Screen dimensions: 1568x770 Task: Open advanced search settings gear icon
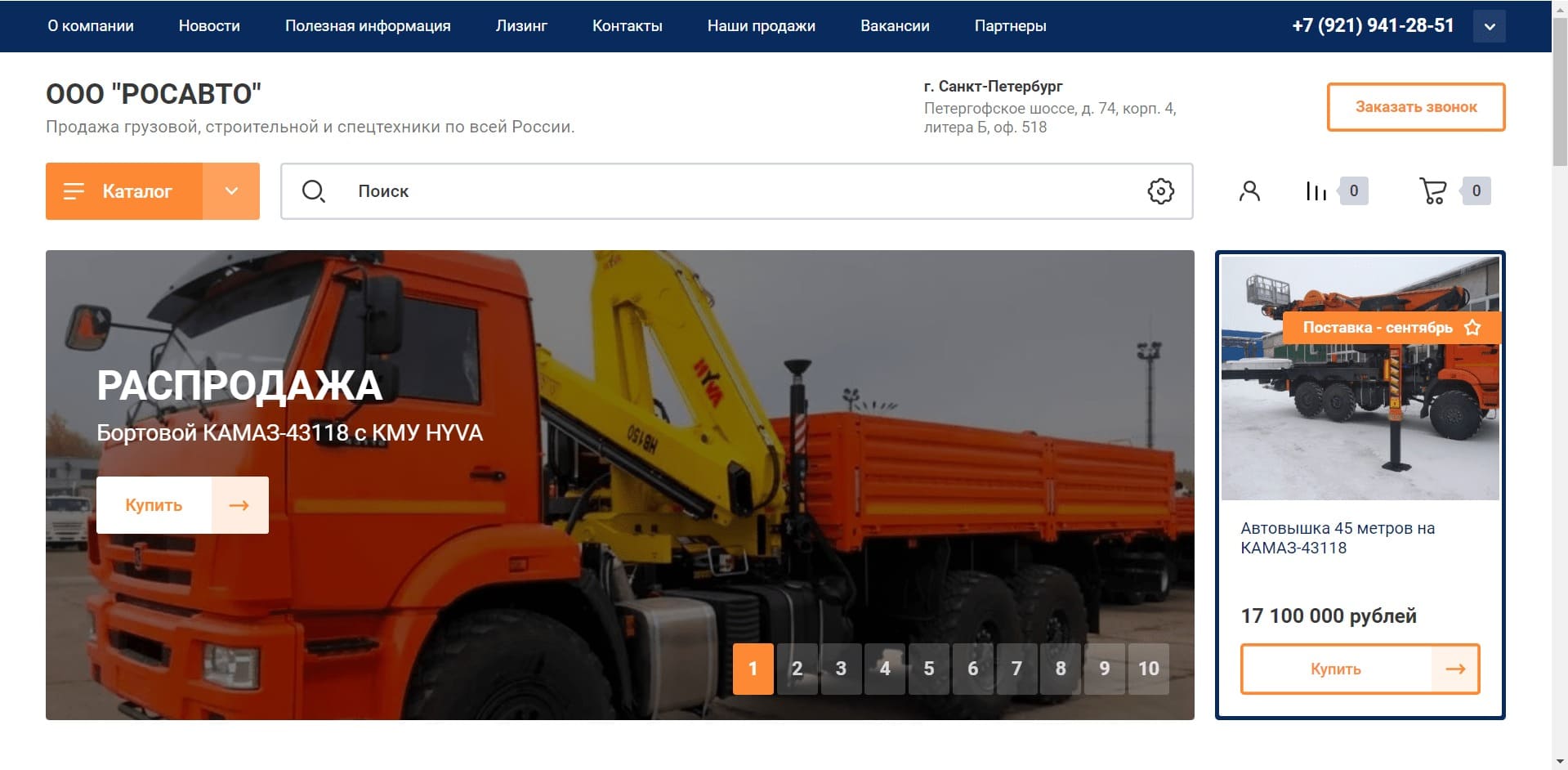tap(1160, 191)
